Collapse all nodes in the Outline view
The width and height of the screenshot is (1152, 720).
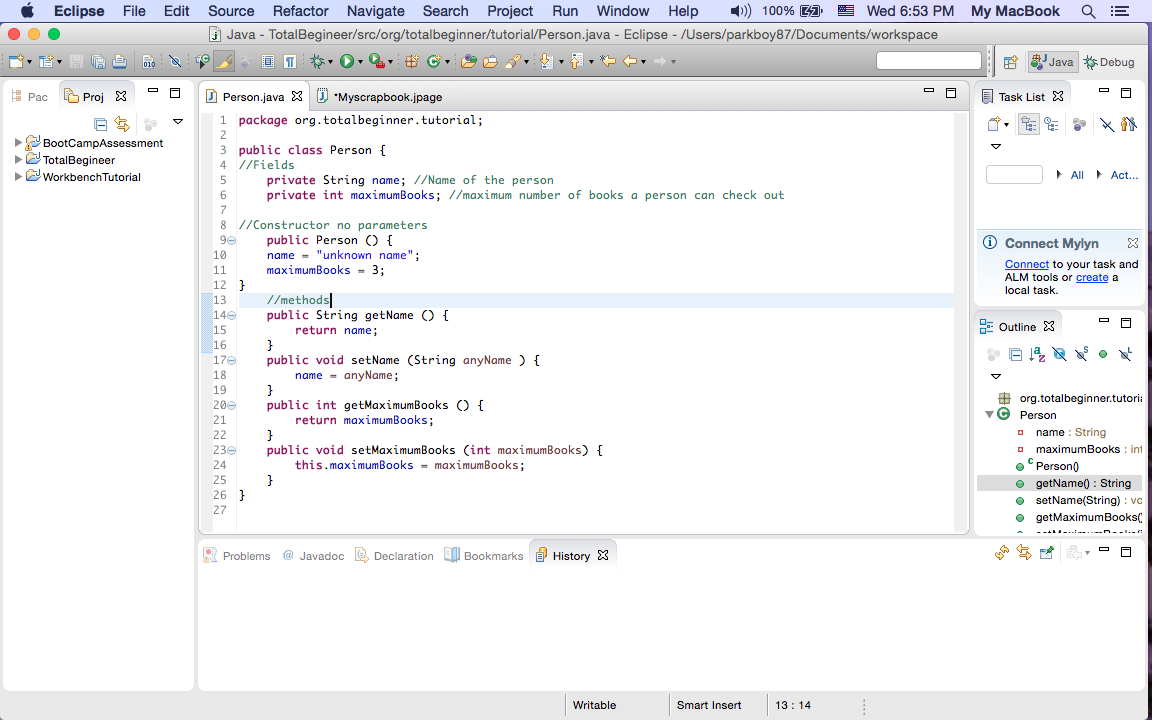1015,355
